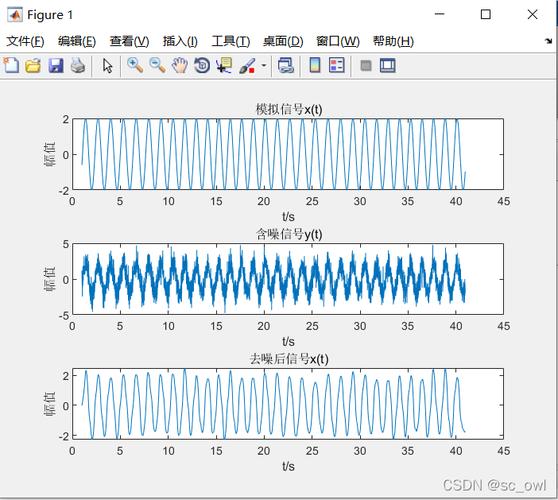Click the Link Plot icon
The height and width of the screenshot is (500, 558).
(x=286, y=66)
